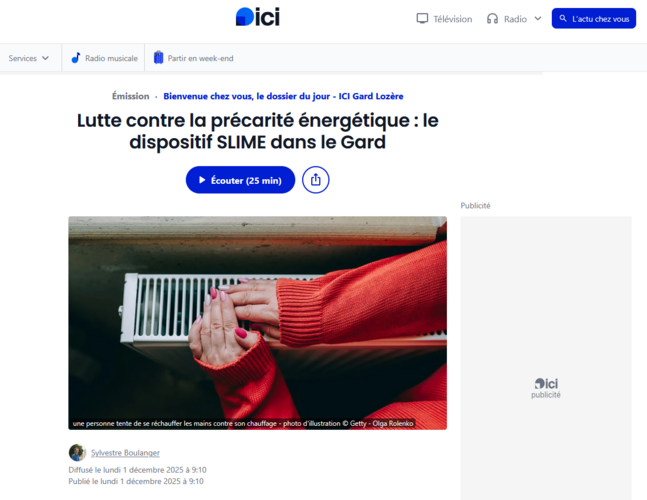This screenshot has width=647, height=500.
Task: Click the suitcase Partir en week-end icon
Action: [158, 58]
